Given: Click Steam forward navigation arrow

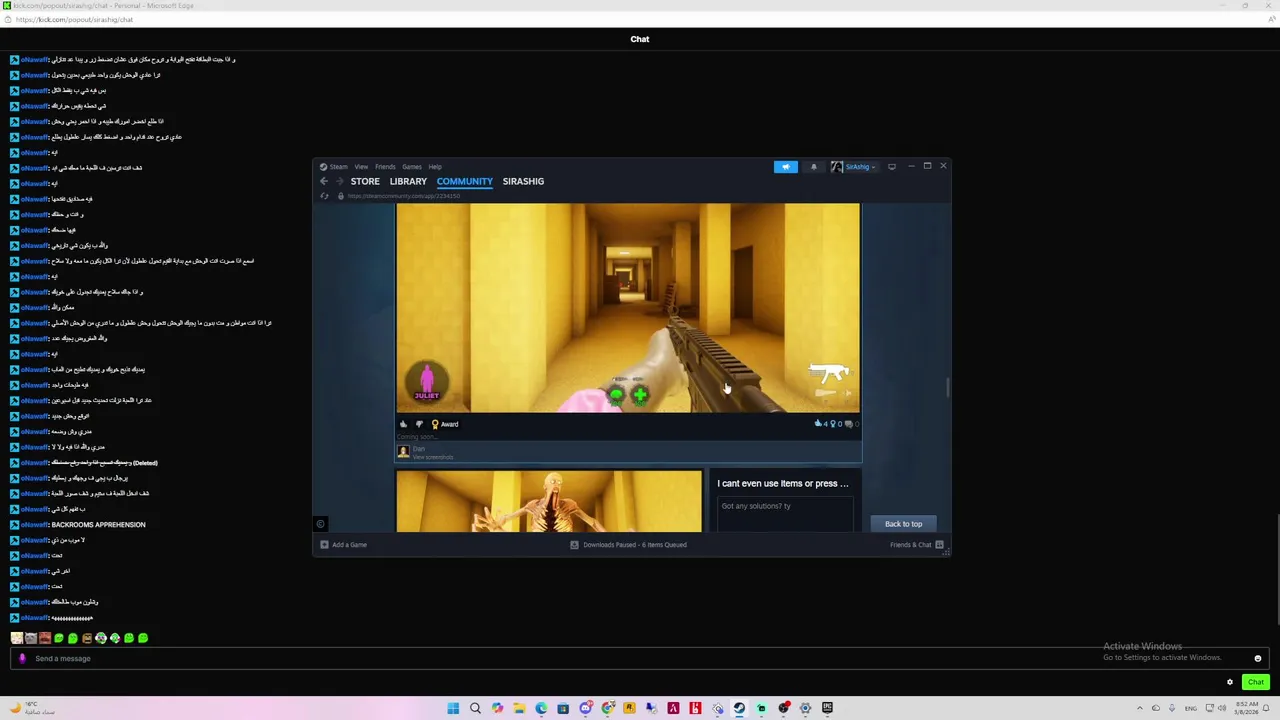Looking at the screenshot, I should click(x=340, y=181).
